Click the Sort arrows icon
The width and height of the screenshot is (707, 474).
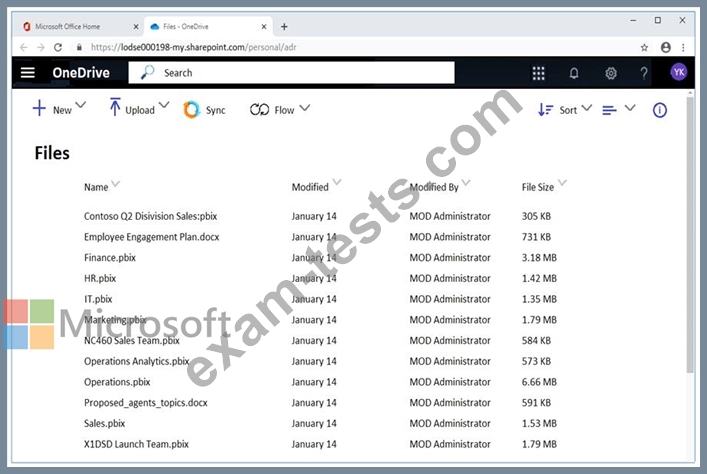545,110
